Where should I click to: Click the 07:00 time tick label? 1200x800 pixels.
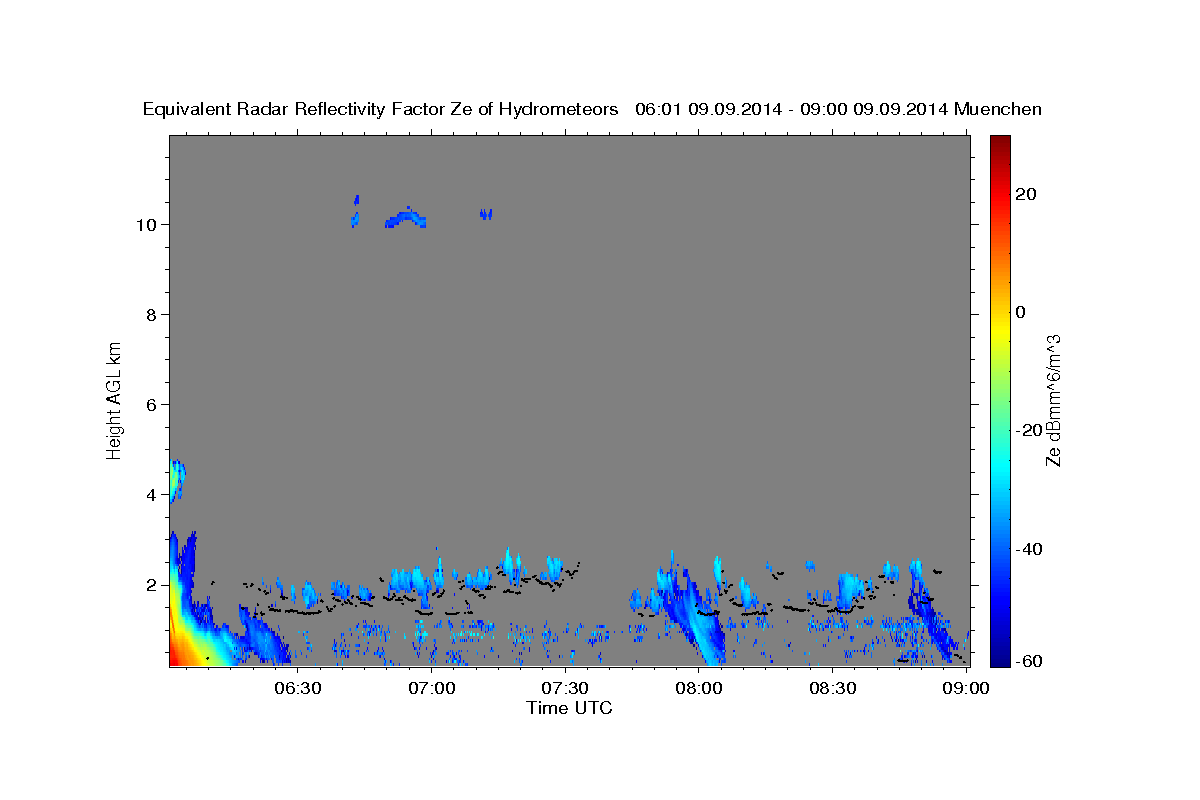(x=432, y=688)
